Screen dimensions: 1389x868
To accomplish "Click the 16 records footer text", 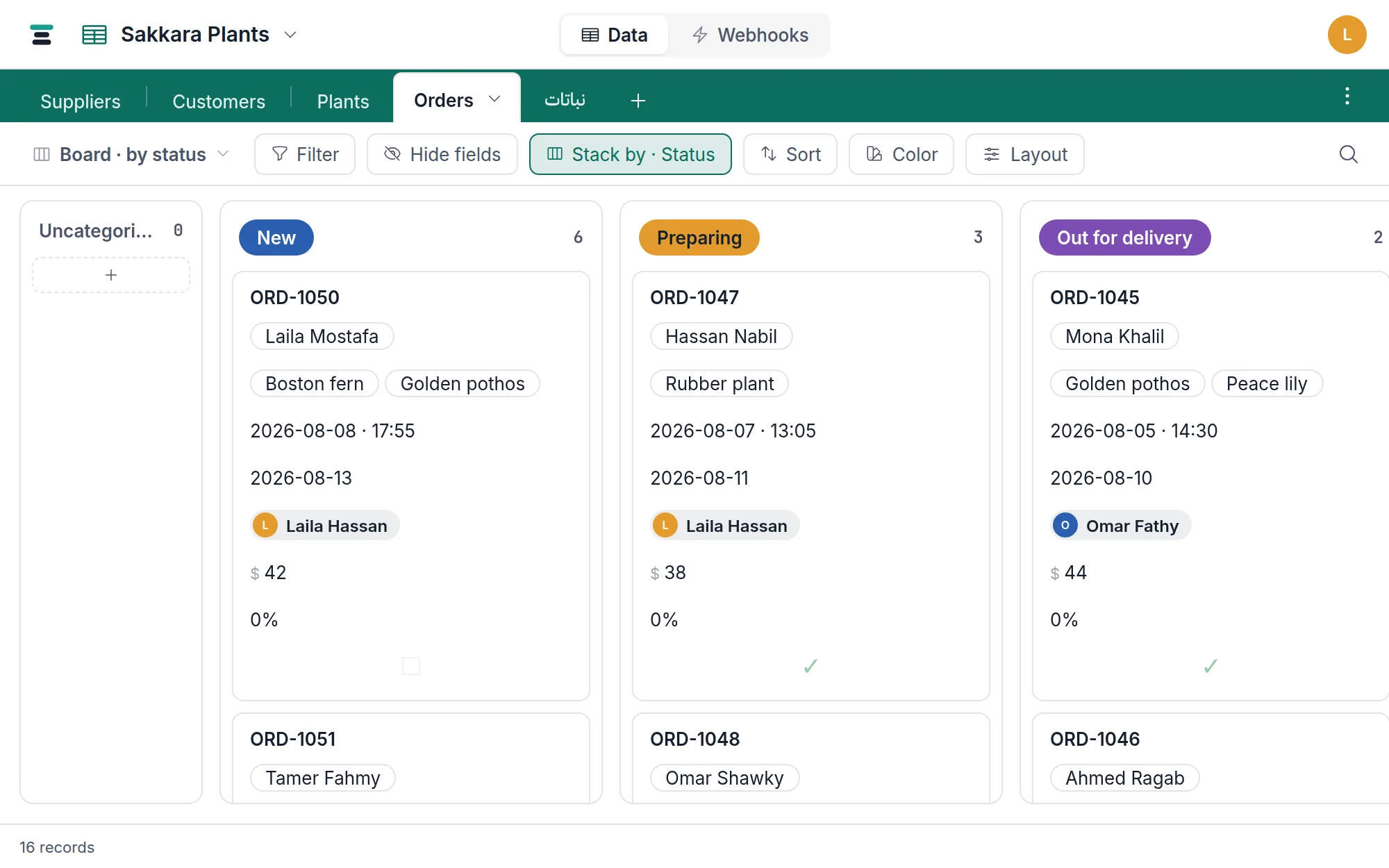I will [x=57, y=847].
